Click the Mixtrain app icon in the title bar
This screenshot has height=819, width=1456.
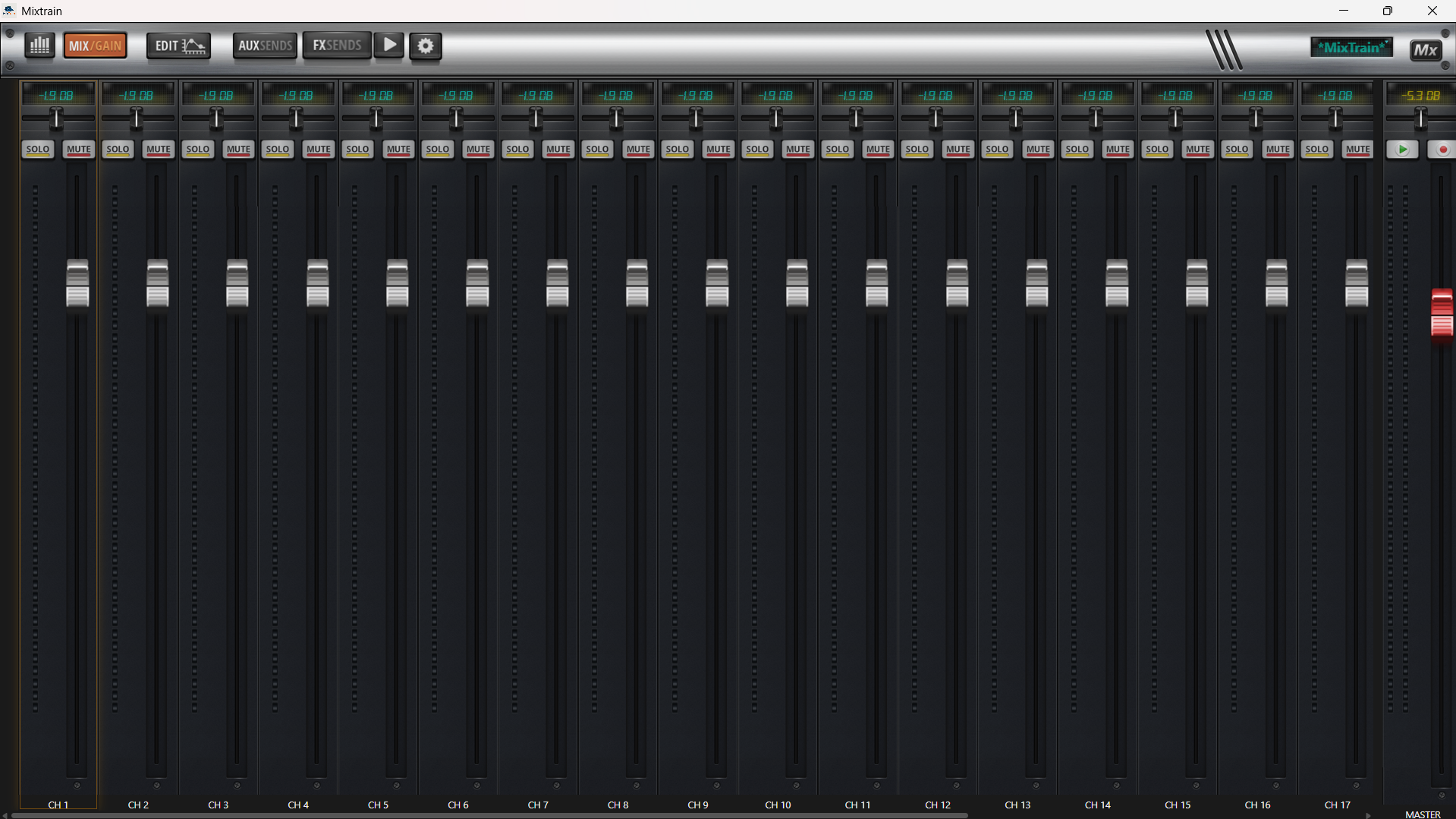(9, 11)
